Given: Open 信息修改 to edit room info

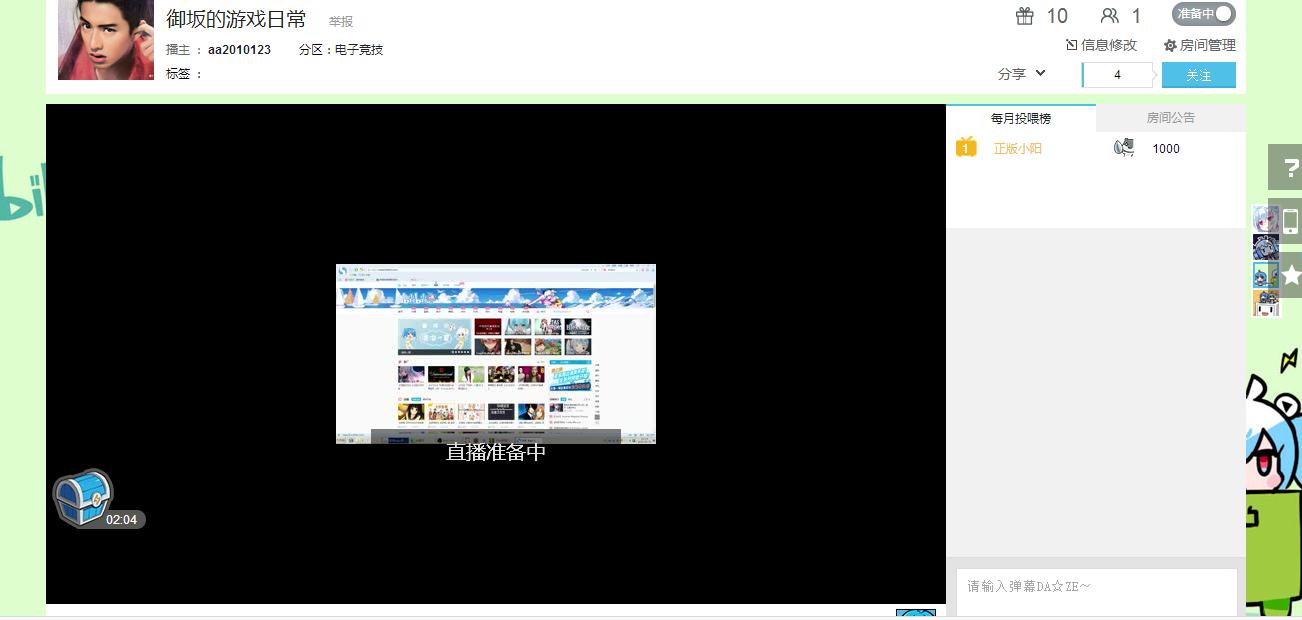Looking at the screenshot, I should click(x=1102, y=45).
